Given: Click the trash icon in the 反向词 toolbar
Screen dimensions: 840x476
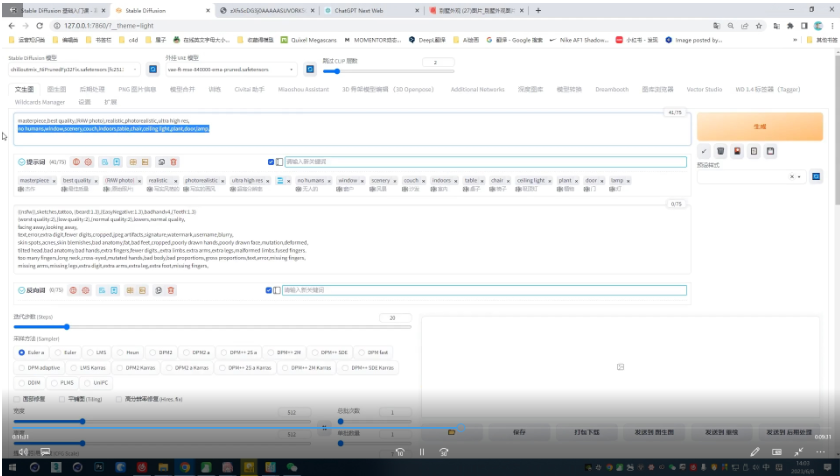Looking at the screenshot, I should pos(171,290).
